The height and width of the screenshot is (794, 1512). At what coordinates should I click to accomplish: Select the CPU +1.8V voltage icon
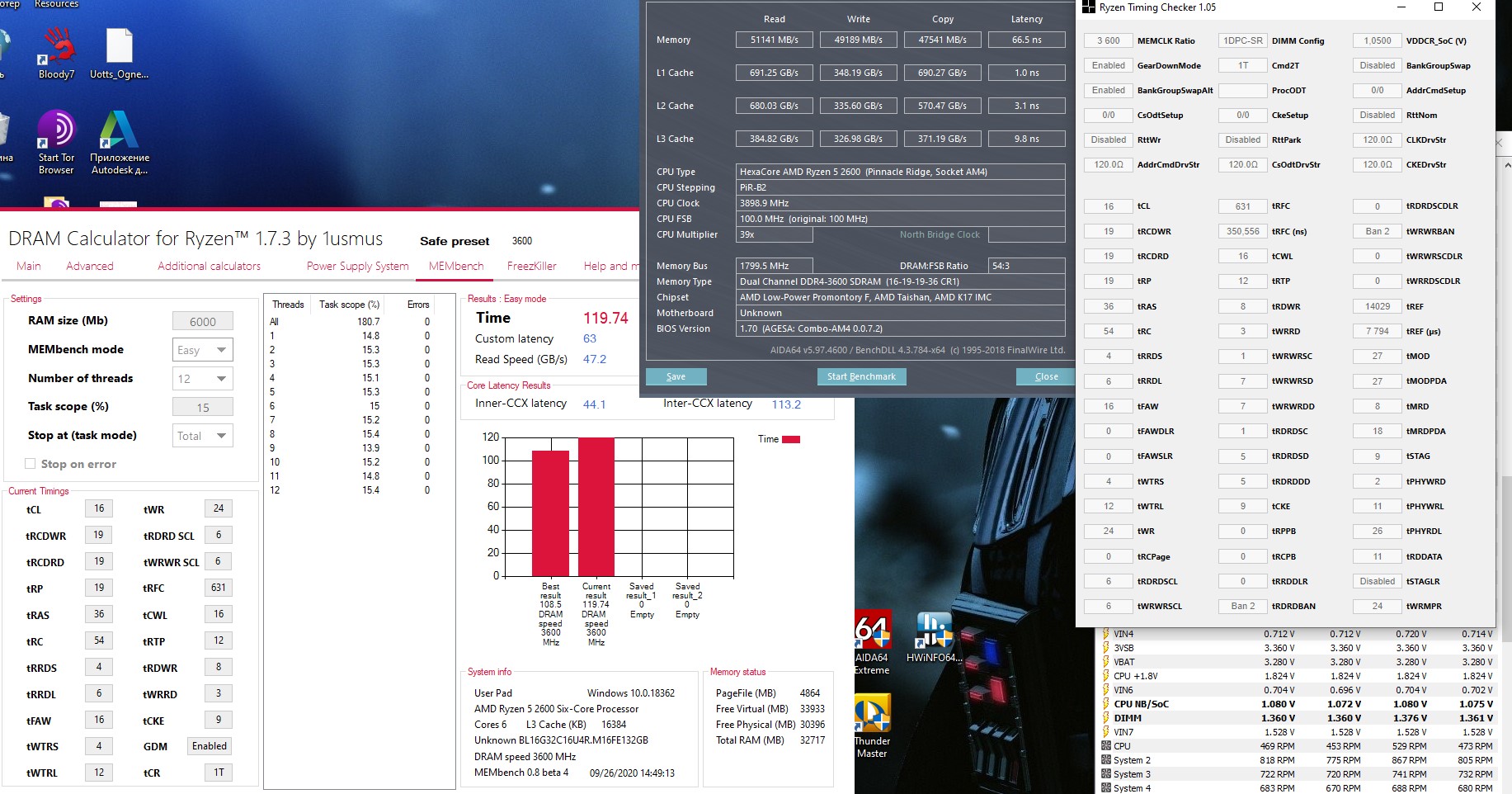pyautogui.click(x=1105, y=676)
